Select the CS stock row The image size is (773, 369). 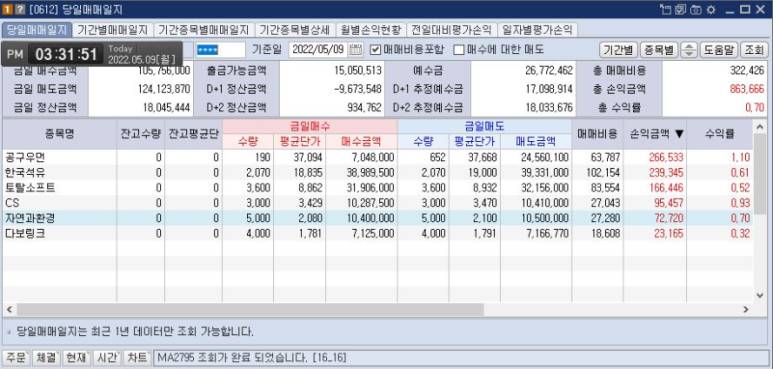point(377,203)
